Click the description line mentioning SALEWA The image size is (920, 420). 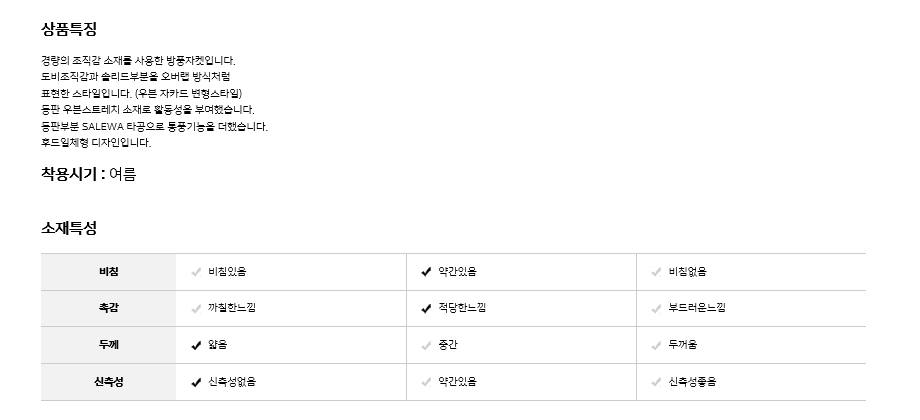(154, 126)
